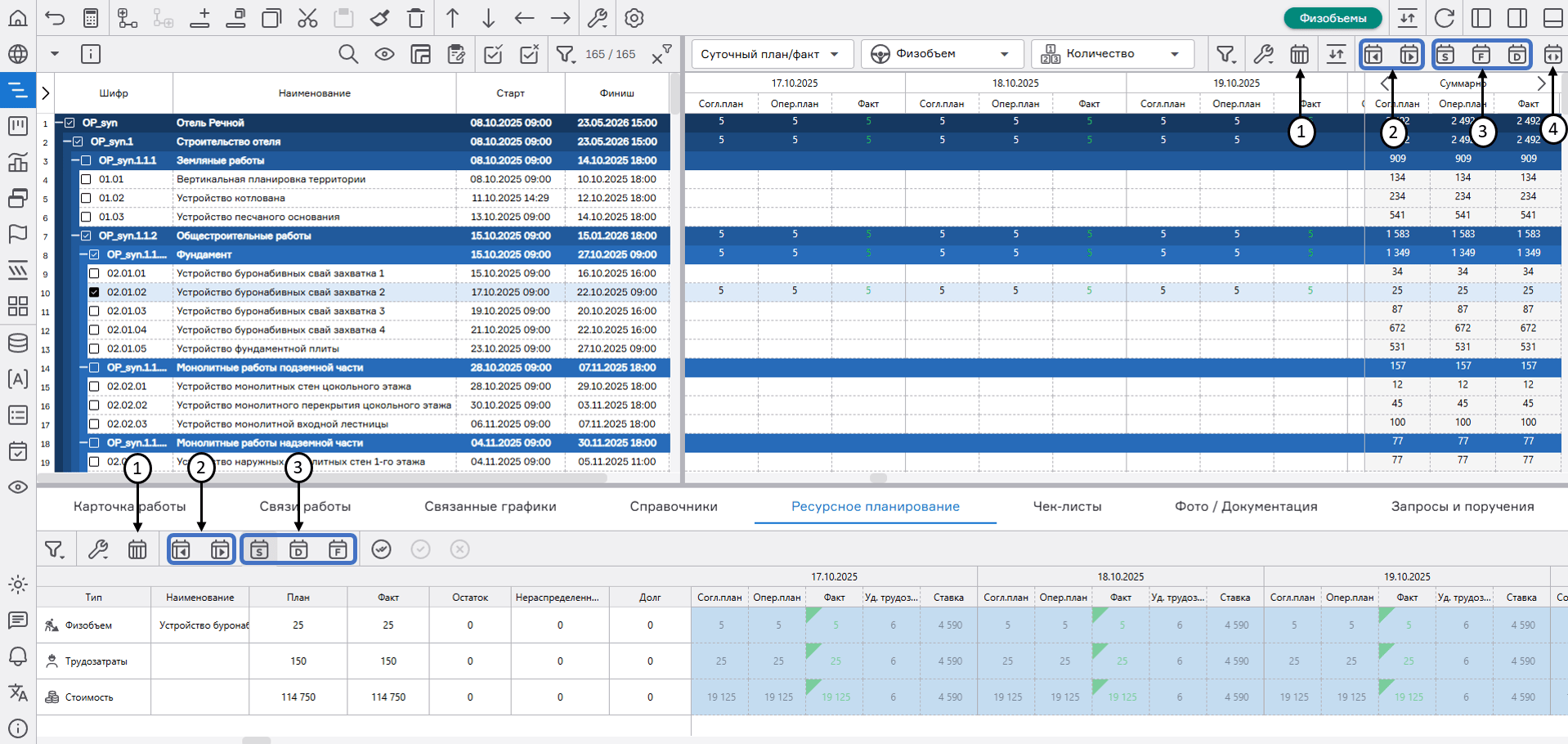Click the horizontal scrollbar under the task table
Viewport: 1568px width, 744px height.
tap(327, 477)
